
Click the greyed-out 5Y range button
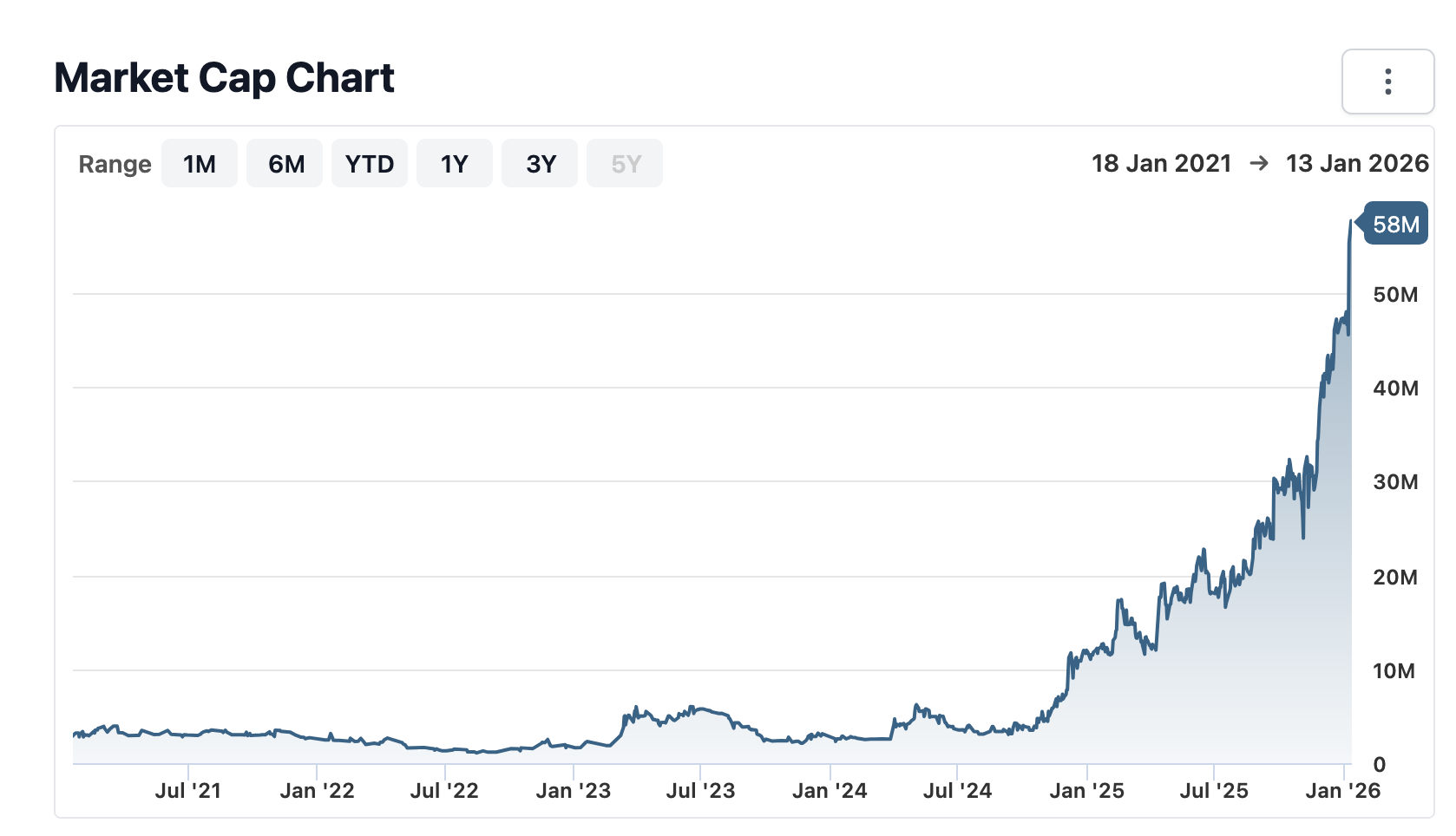click(625, 164)
